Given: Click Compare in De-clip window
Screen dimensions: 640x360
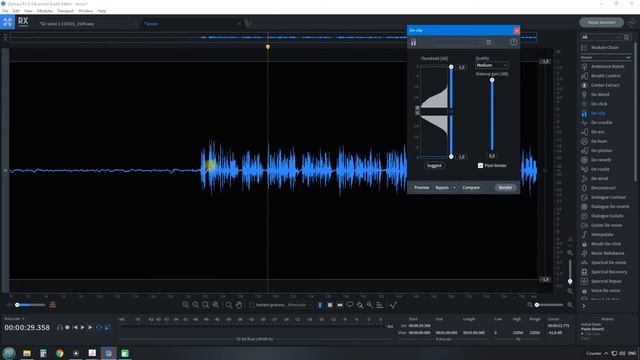Looking at the screenshot, I should (471, 188).
